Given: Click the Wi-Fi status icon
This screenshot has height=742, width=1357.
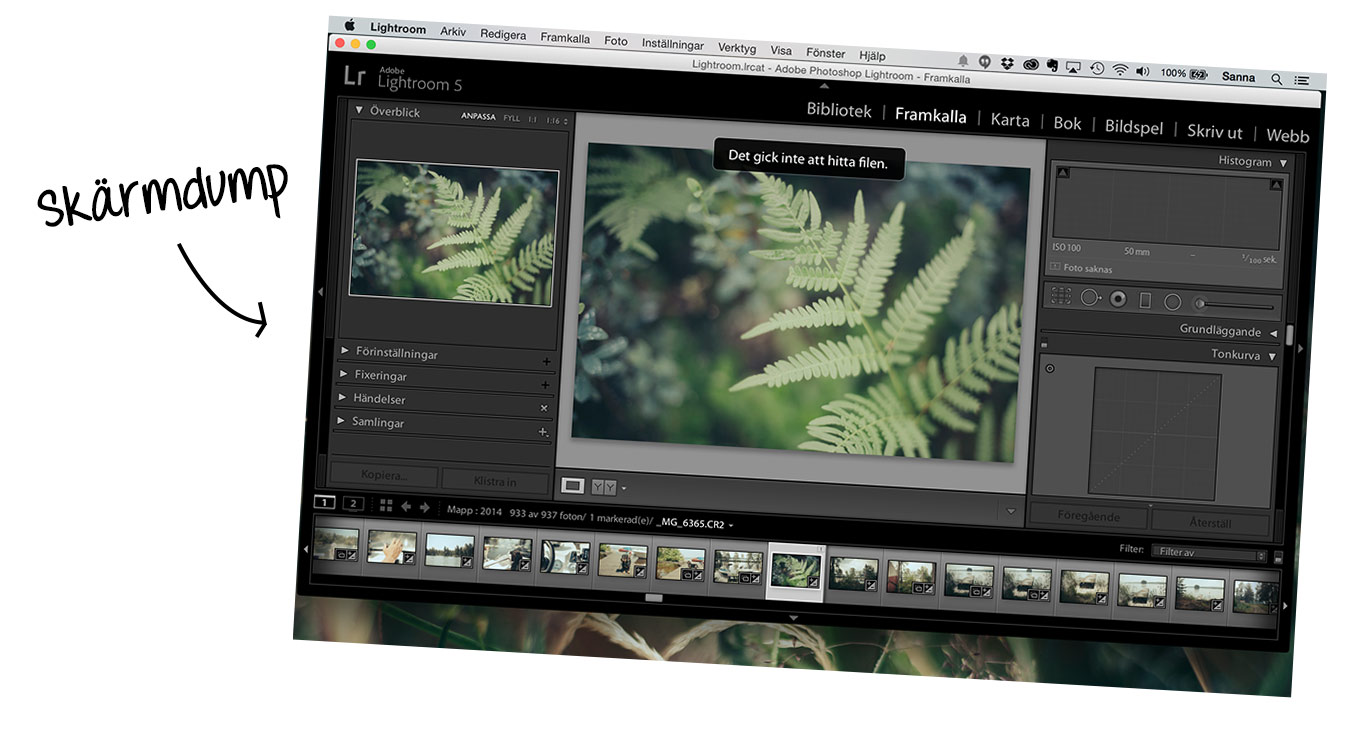Looking at the screenshot, I should pyautogui.click(x=1120, y=70).
